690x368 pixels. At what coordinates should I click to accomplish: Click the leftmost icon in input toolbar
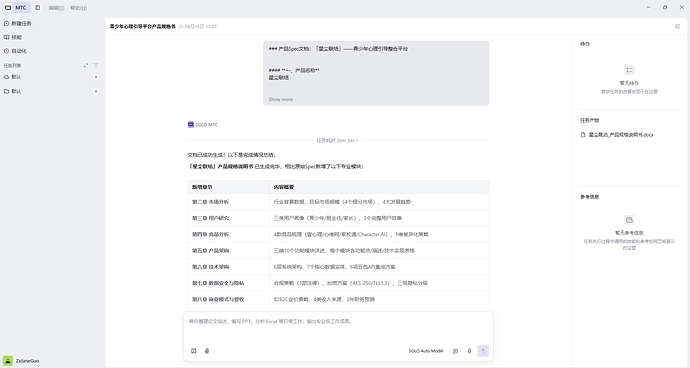pyautogui.click(x=194, y=351)
